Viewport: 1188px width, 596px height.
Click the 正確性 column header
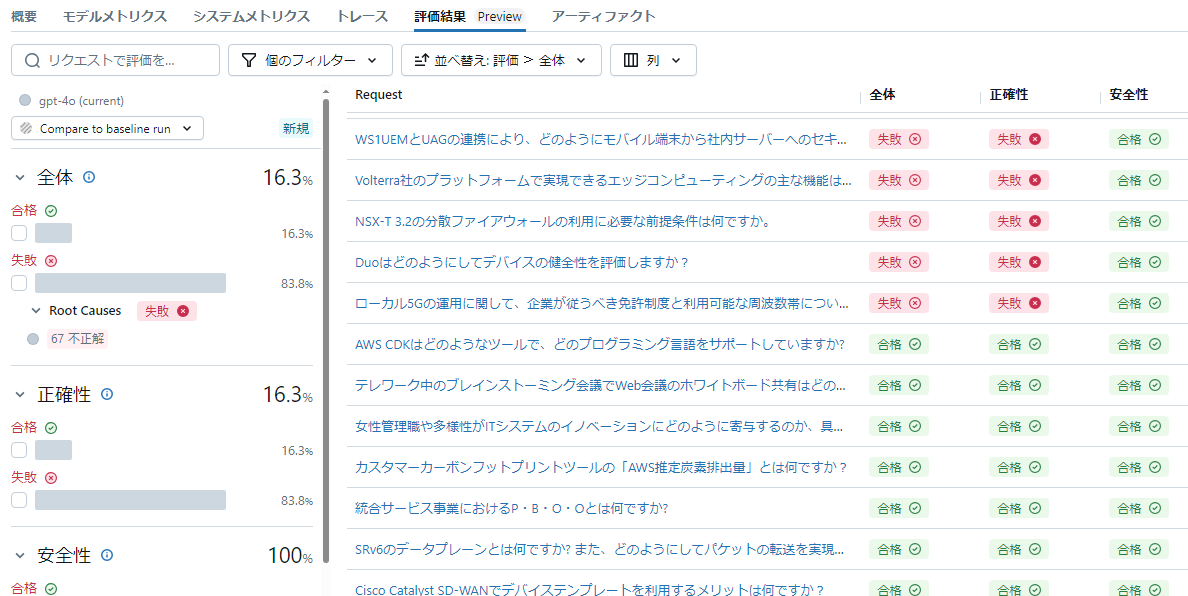tap(1009, 95)
